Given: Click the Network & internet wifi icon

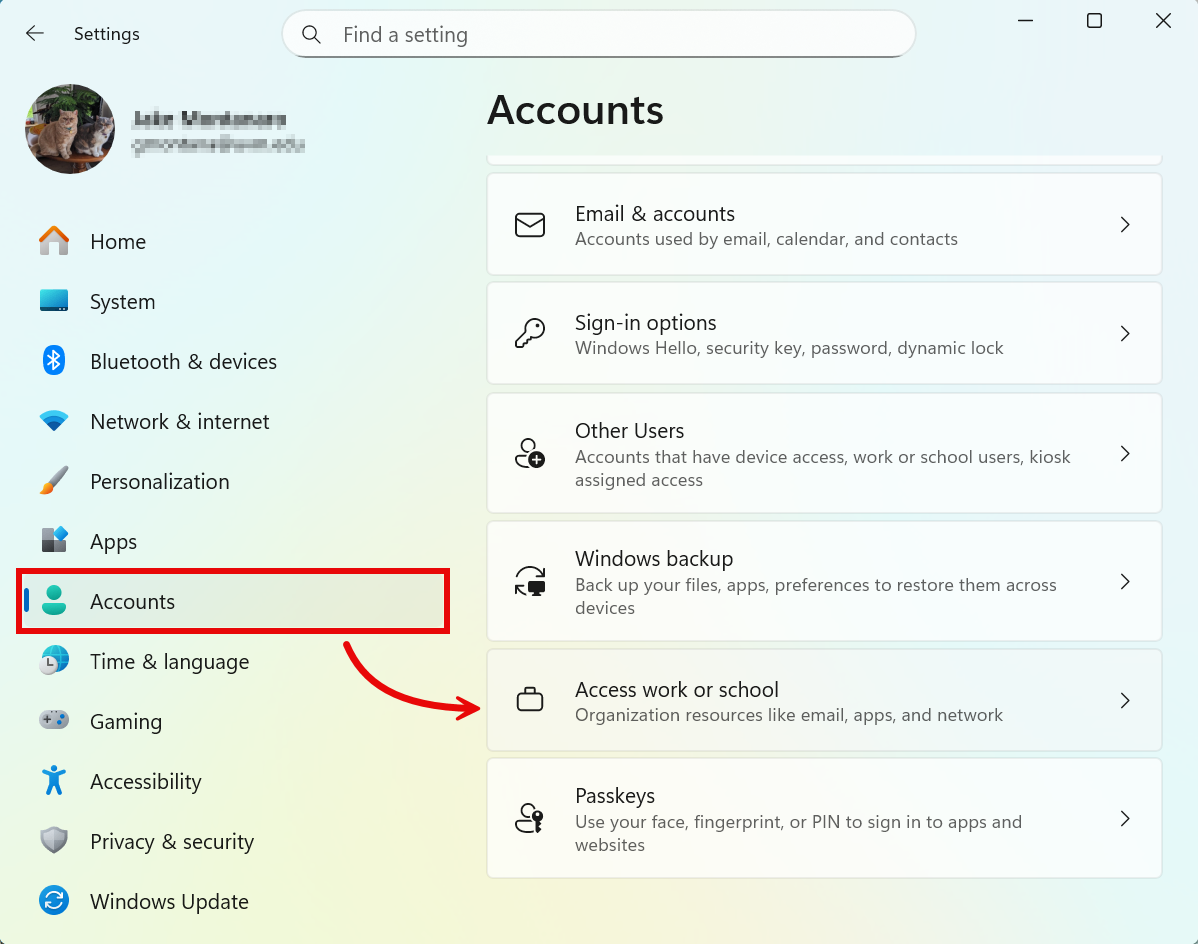Looking at the screenshot, I should click(x=54, y=421).
